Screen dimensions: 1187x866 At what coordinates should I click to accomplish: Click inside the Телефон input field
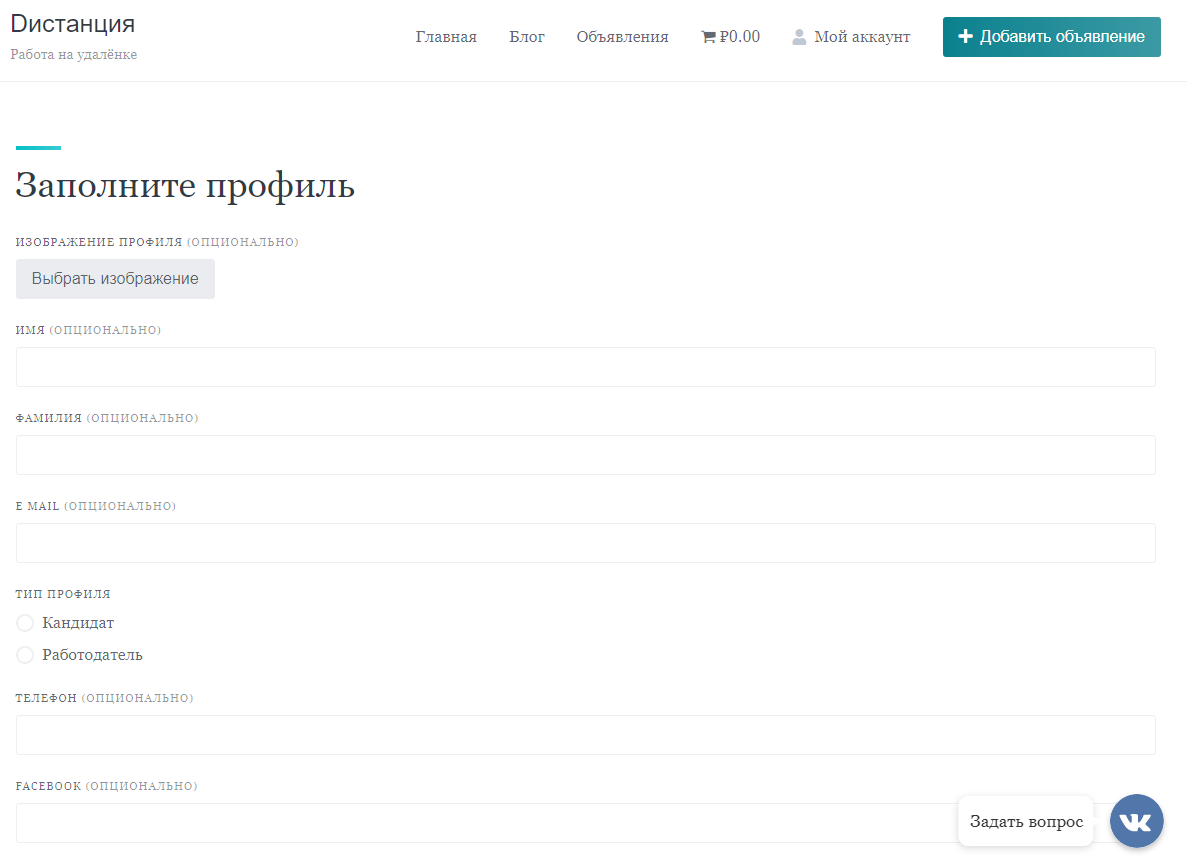tap(585, 735)
